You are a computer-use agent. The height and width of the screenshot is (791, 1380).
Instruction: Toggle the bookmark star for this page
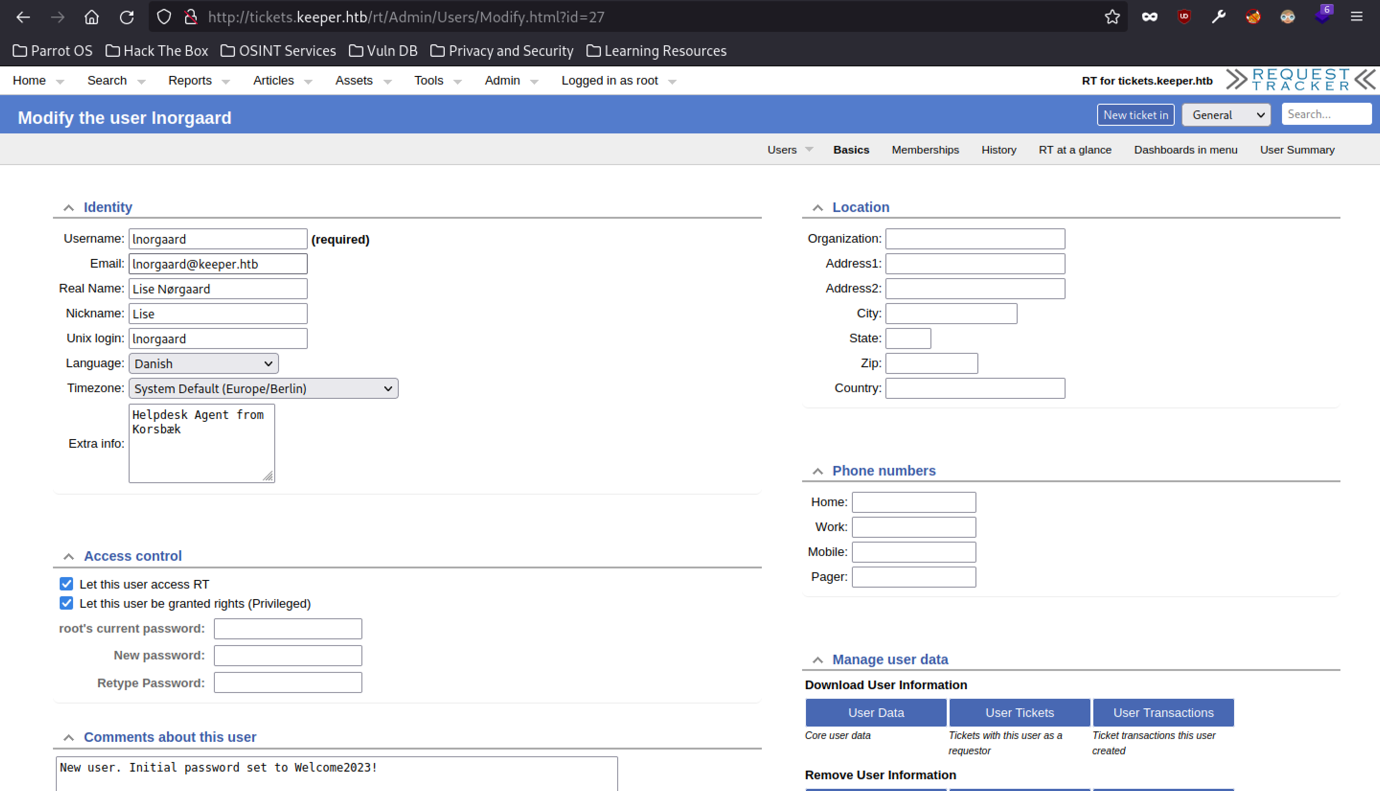point(1111,16)
